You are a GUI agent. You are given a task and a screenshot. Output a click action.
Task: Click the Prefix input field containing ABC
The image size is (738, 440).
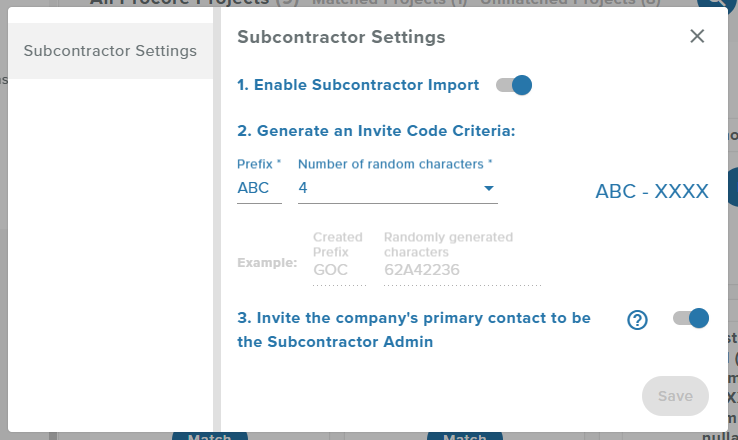(x=259, y=188)
